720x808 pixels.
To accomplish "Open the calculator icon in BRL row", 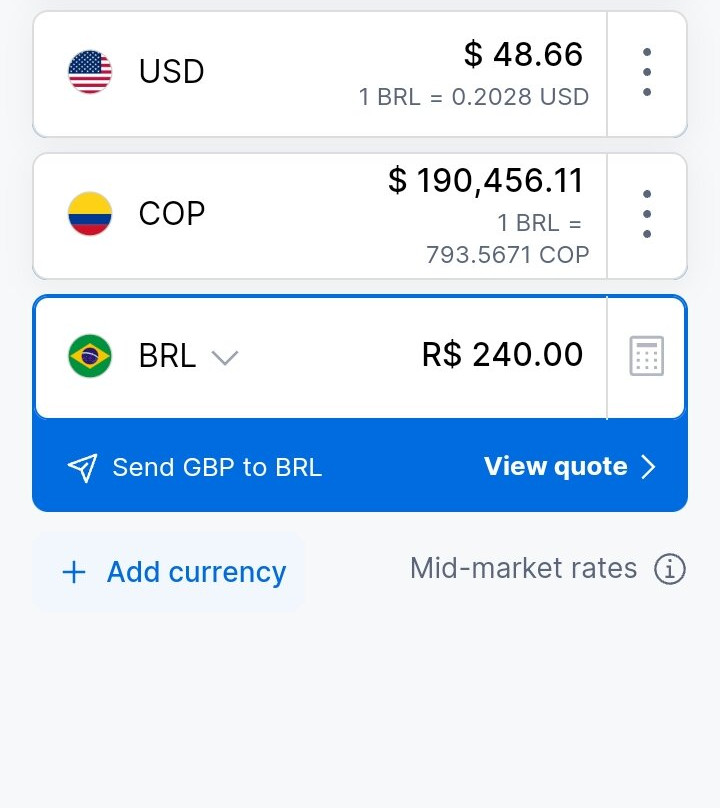I will pos(646,356).
